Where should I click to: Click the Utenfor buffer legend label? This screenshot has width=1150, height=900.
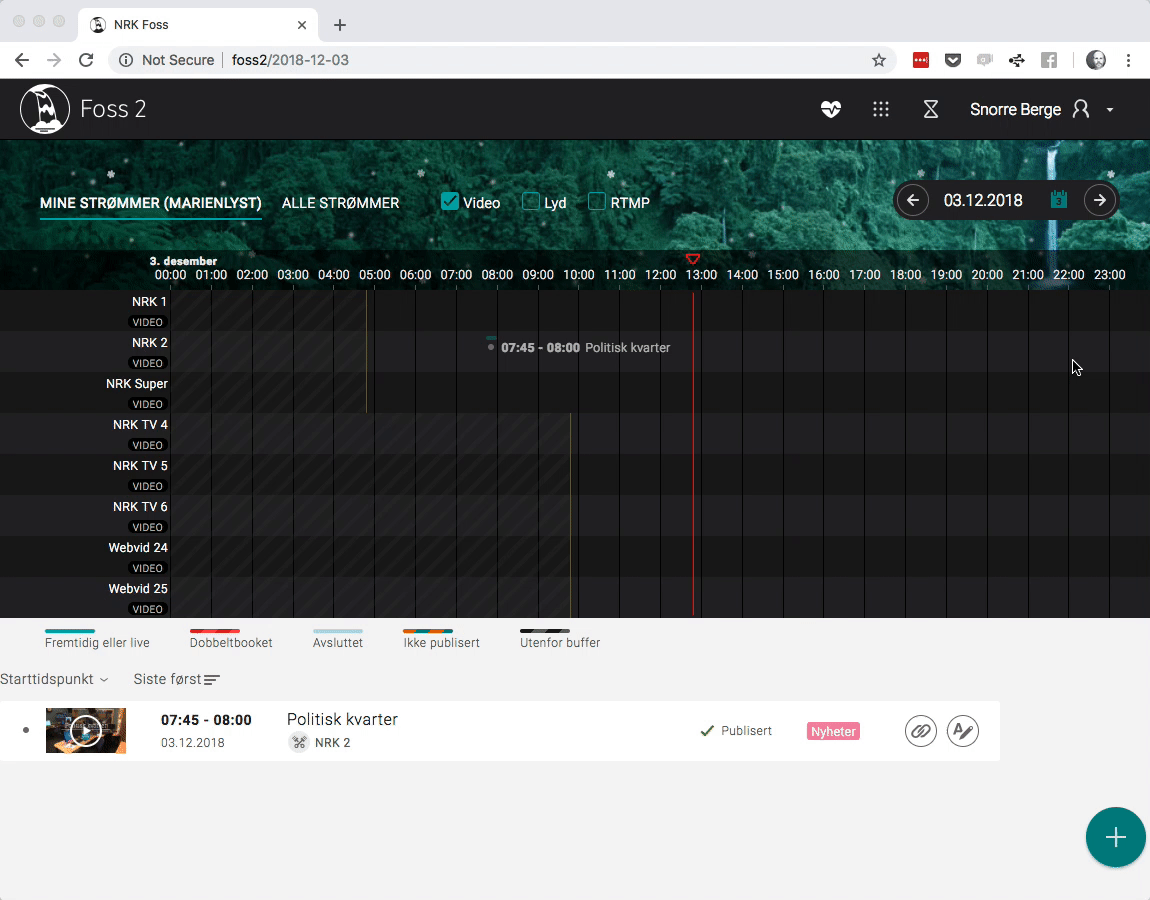click(x=560, y=643)
